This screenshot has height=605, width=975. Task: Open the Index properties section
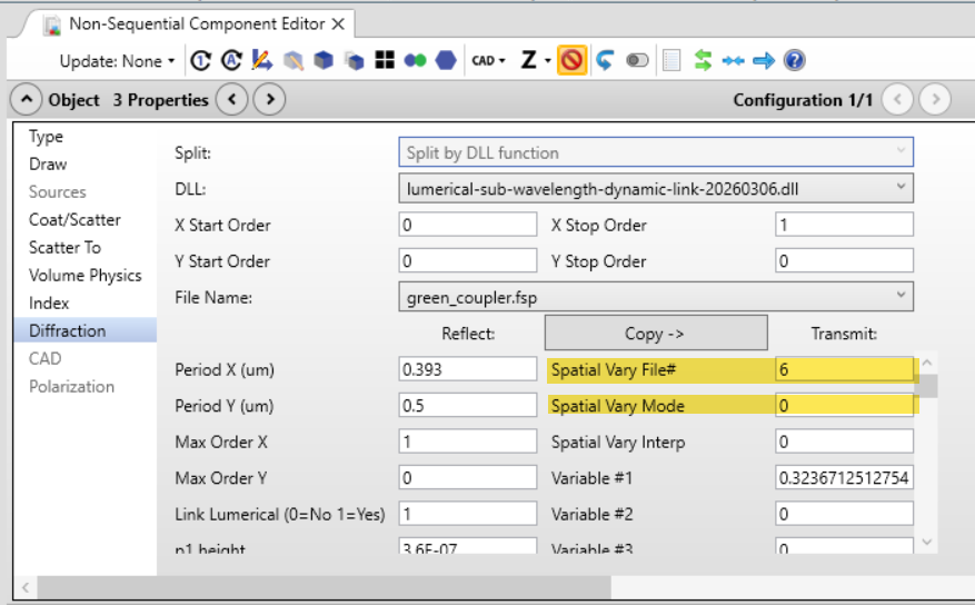coord(49,303)
